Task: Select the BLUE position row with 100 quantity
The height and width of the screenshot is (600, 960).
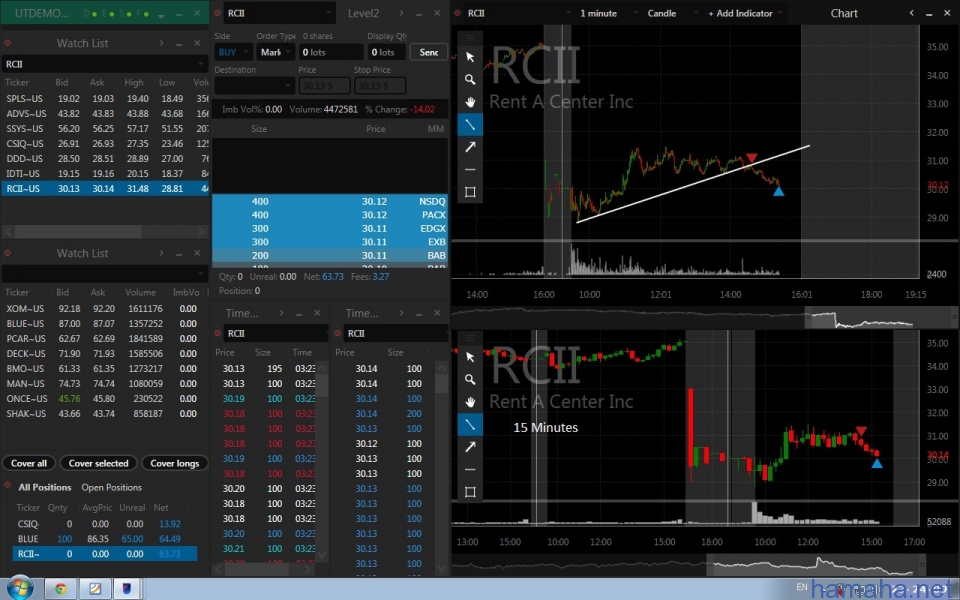Action: point(105,539)
